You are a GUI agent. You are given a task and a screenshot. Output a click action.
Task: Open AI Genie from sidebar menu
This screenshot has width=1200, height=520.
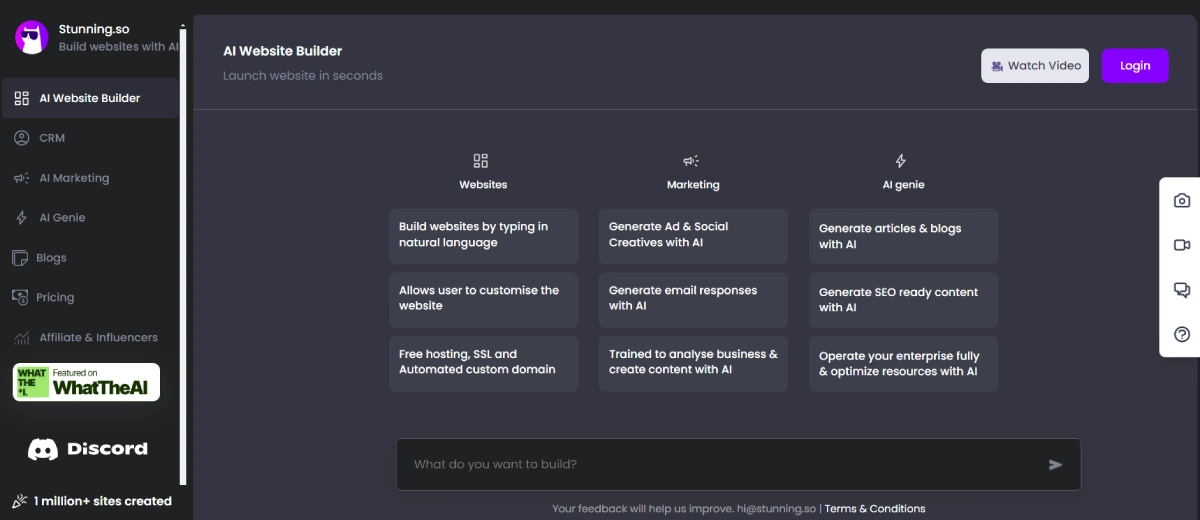tap(62, 218)
